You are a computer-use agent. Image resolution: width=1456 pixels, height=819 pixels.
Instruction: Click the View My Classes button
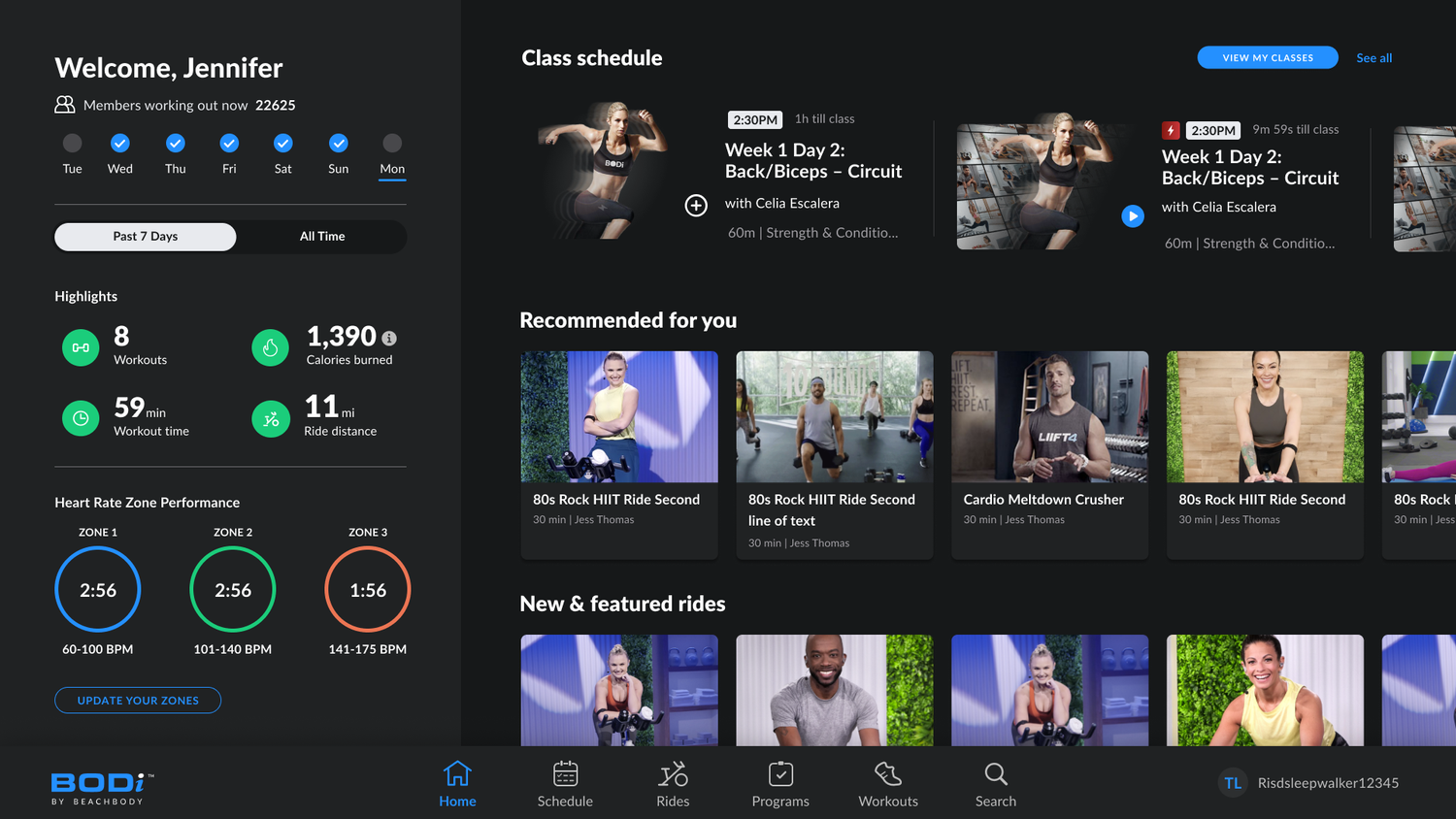tap(1268, 57)
